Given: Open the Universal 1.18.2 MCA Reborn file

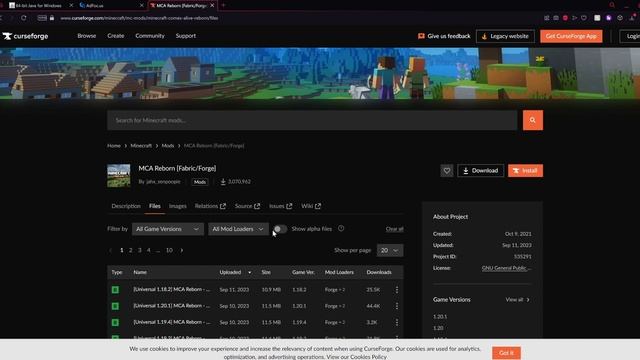Looking at the screenshot, I should click(x=171, y=289).
